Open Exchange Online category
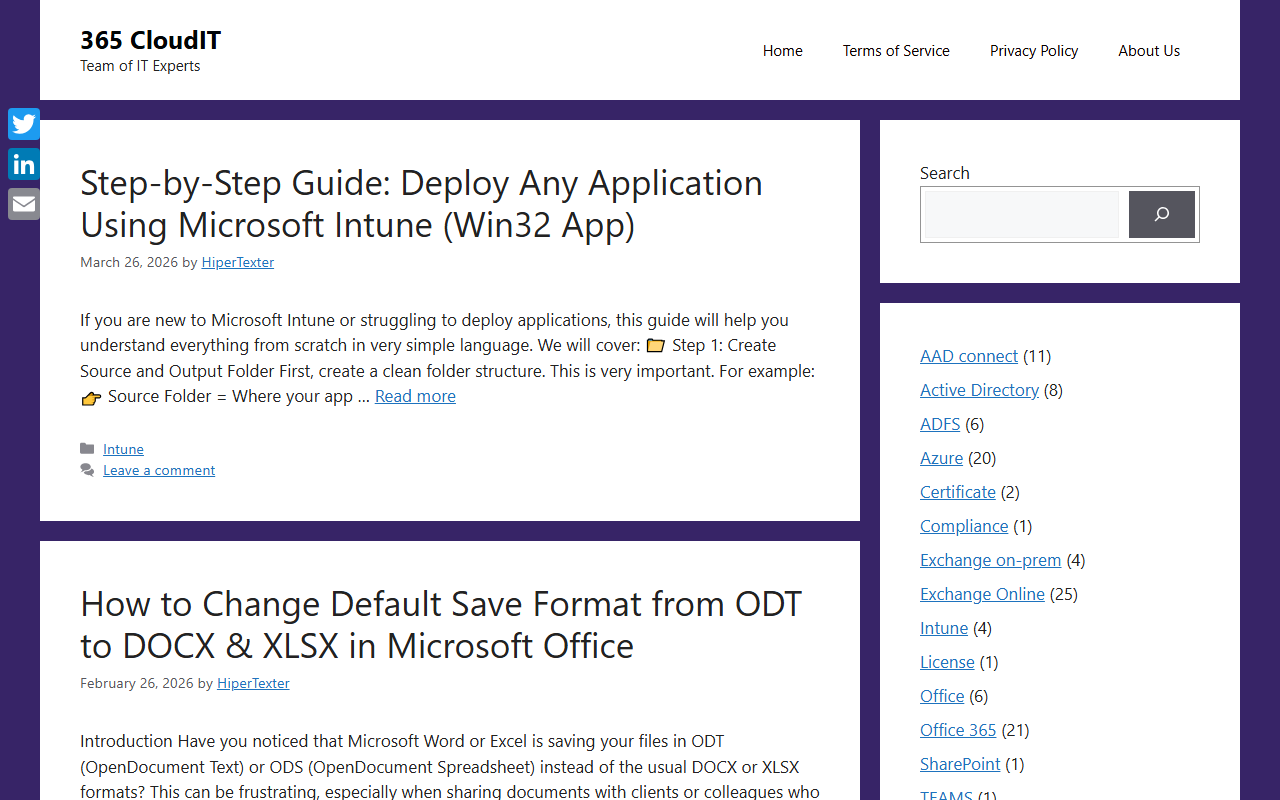This screenshot has height=800, width=1280. point(982,594)
